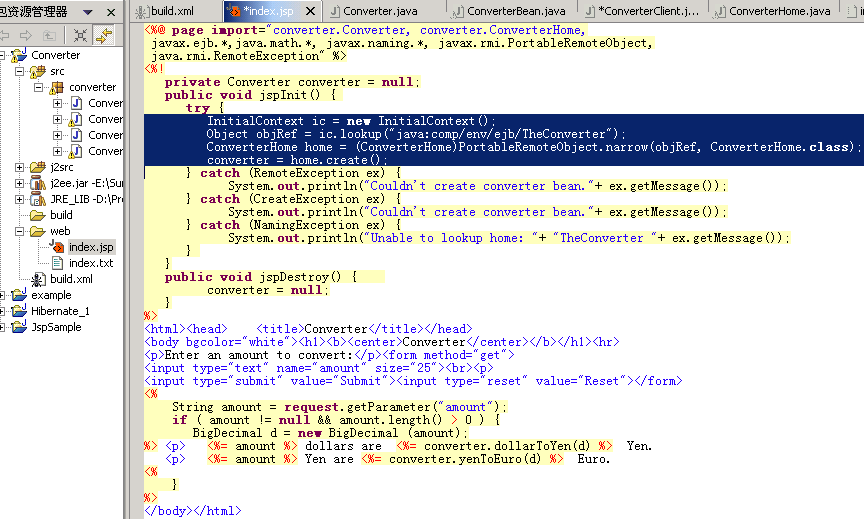Viewport: 864px width, 519px height.
Task: Click the 'BigDecimal d = new BigDecimal' line
Action: click(330, 432)
